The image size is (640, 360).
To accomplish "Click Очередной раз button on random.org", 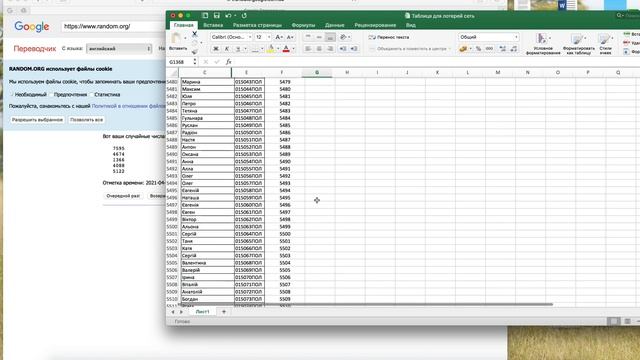I will coord(123,196).
